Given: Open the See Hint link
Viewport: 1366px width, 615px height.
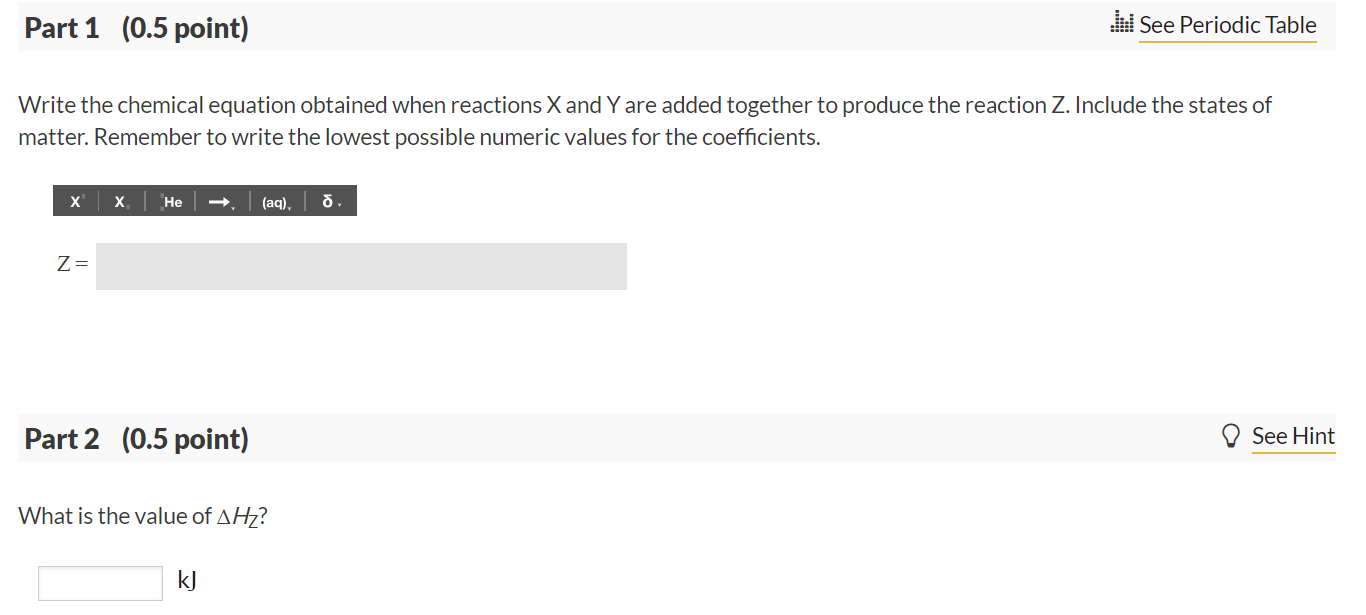Looking at the screenshot, I should (x=1293, y=436).
